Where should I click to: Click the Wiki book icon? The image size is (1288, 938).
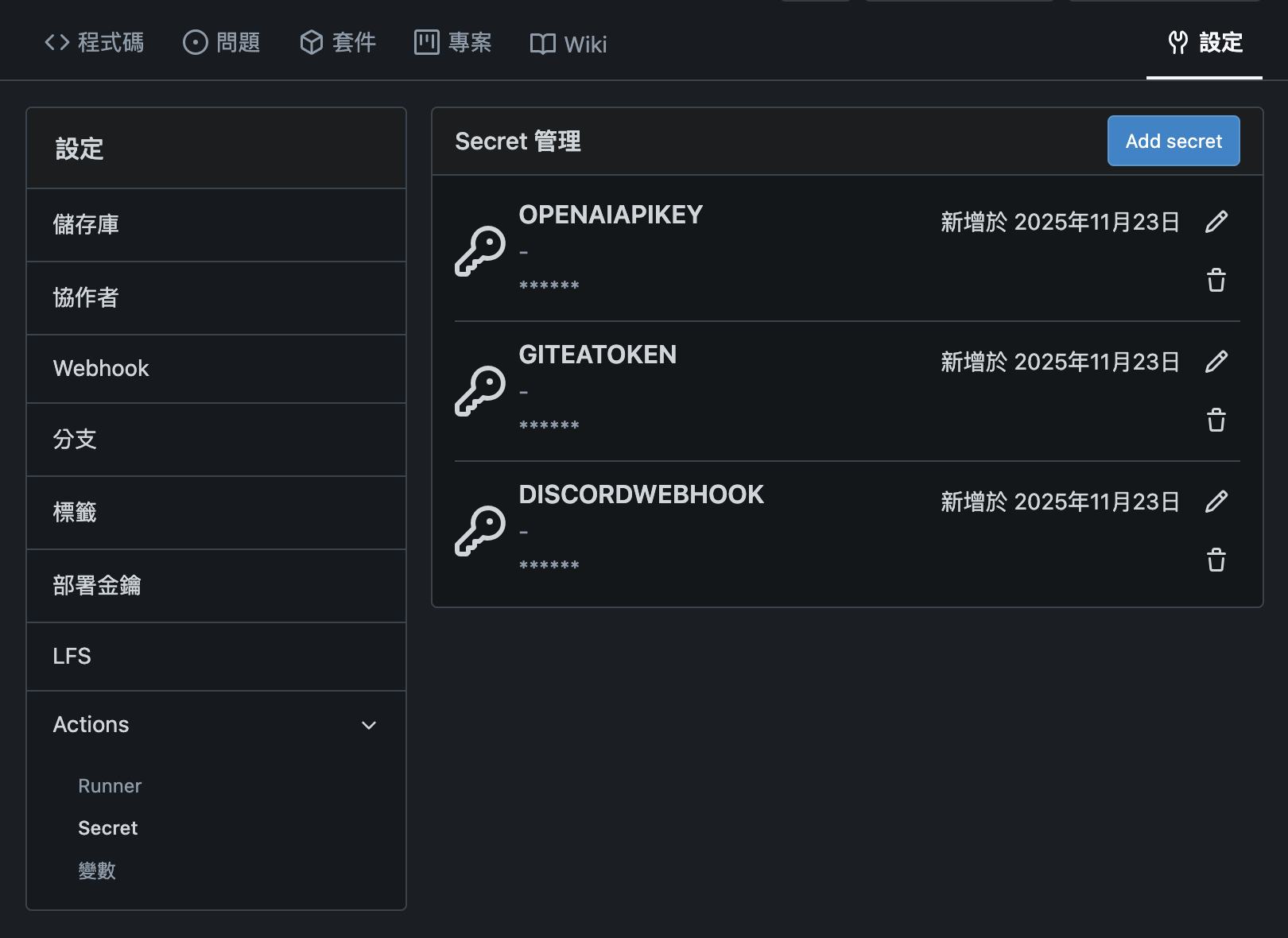544,44
